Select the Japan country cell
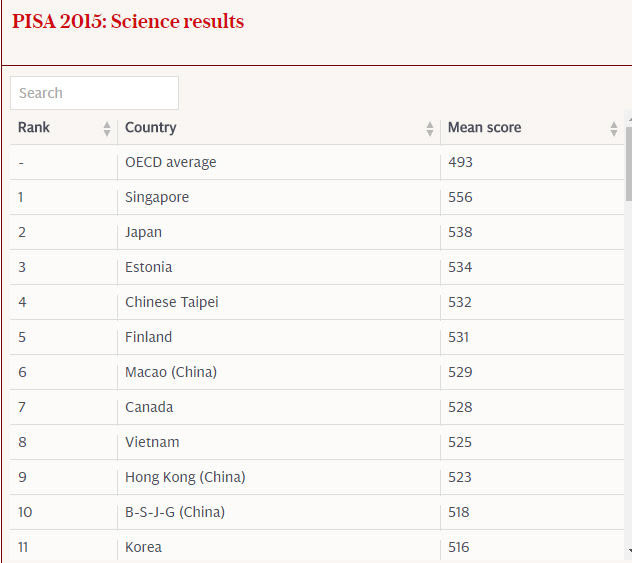The image size is (632, 563). point(144,232)
